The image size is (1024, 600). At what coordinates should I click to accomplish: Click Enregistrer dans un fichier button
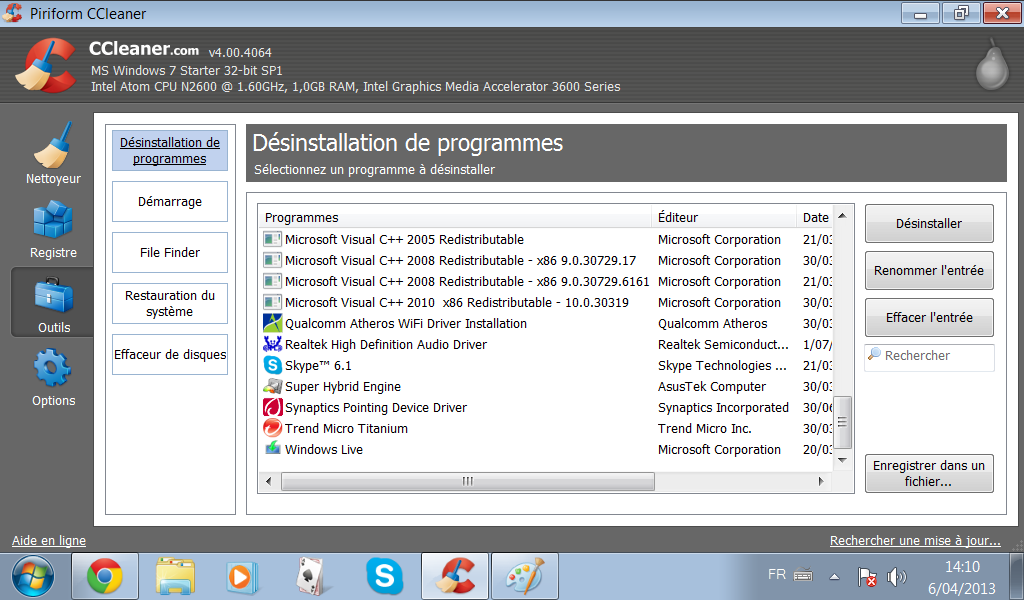(929, 473)
